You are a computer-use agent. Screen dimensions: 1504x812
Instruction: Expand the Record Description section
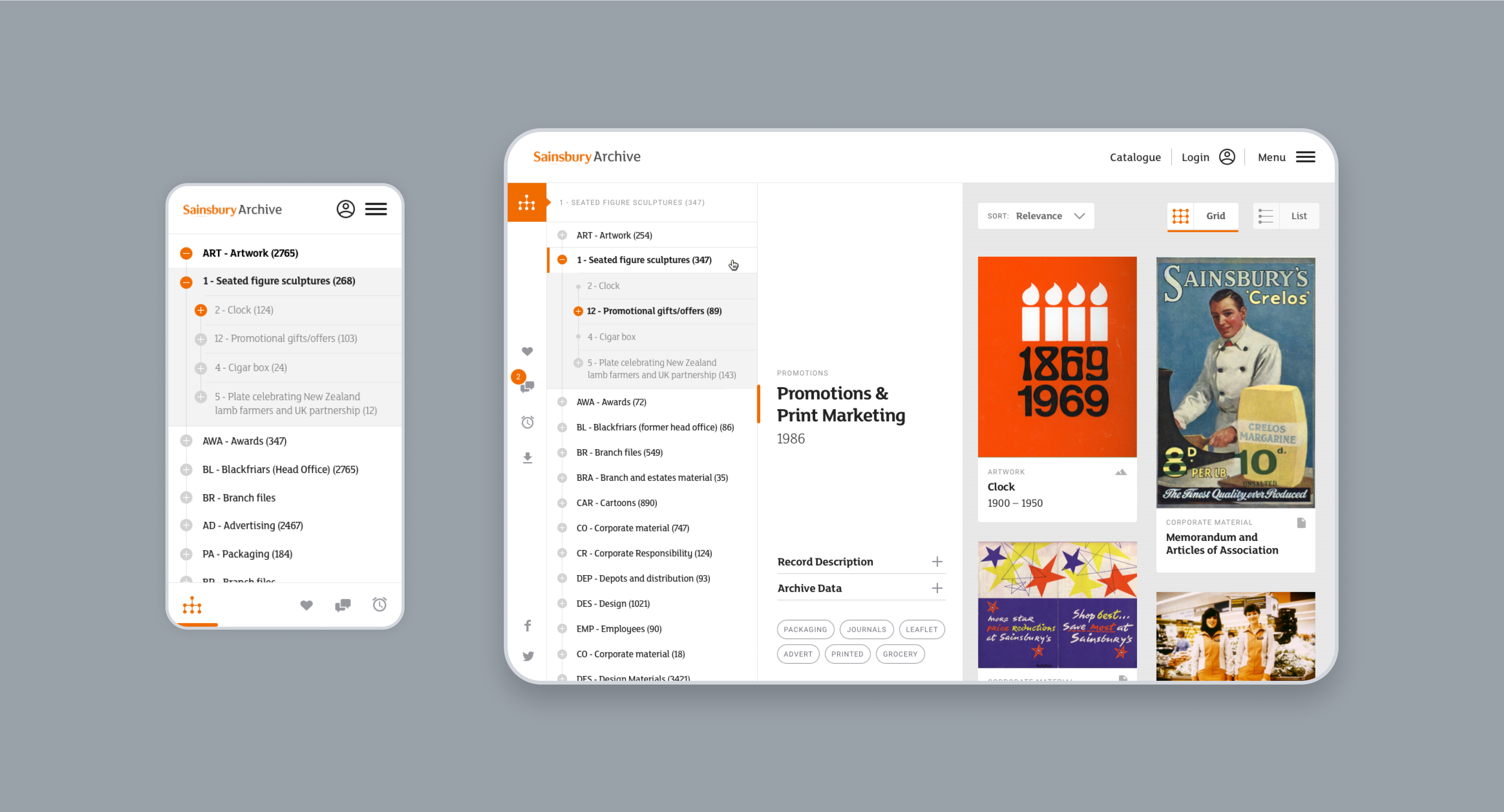click(936, 561)
